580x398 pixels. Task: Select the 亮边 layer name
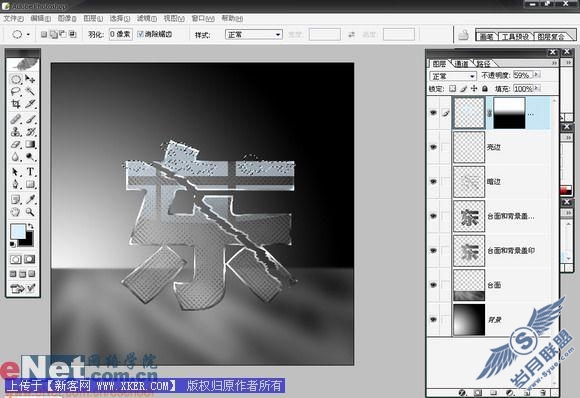click(x=493, y=147)
